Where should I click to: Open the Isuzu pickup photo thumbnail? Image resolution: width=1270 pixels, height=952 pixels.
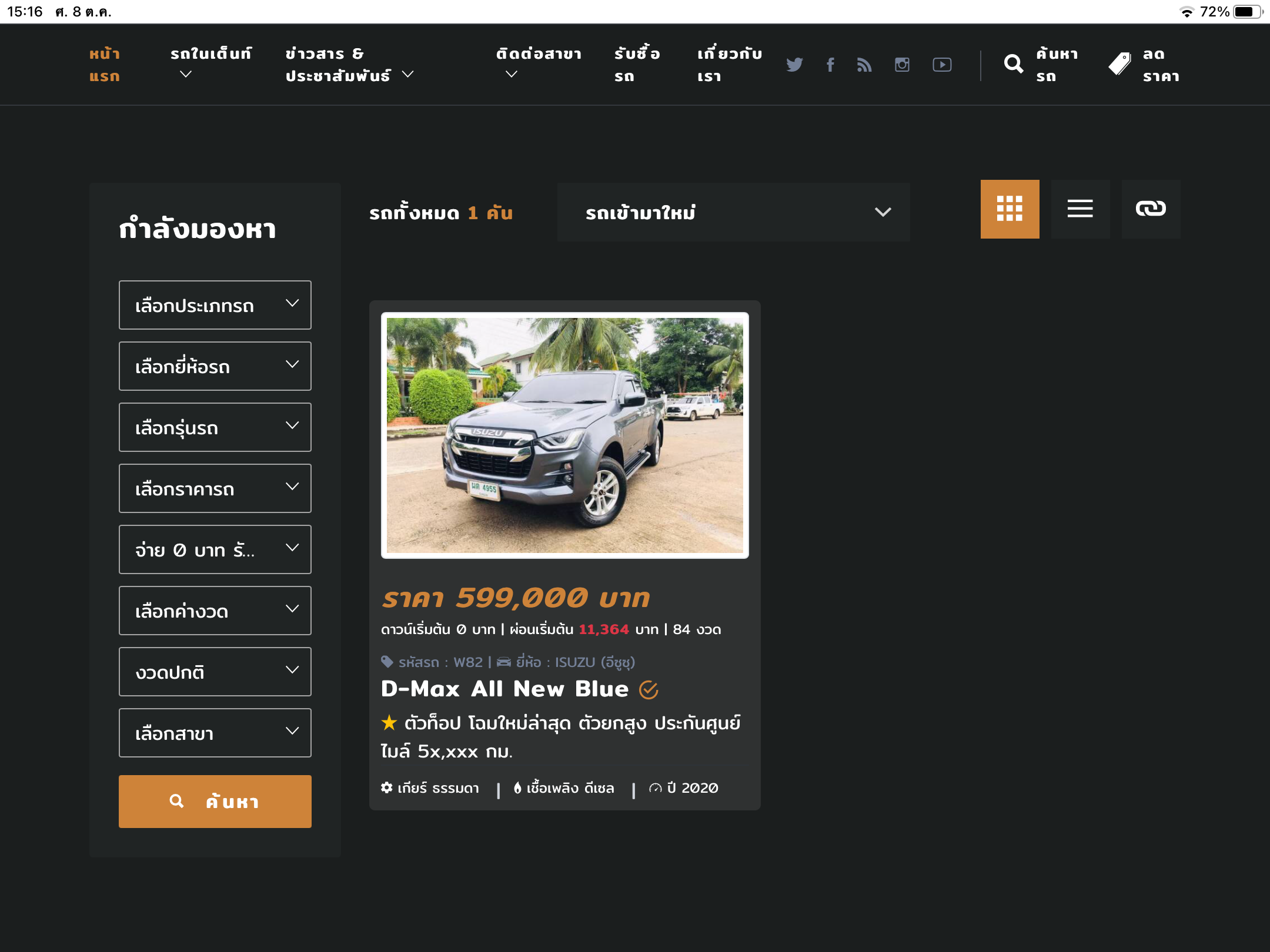(564, 435)
